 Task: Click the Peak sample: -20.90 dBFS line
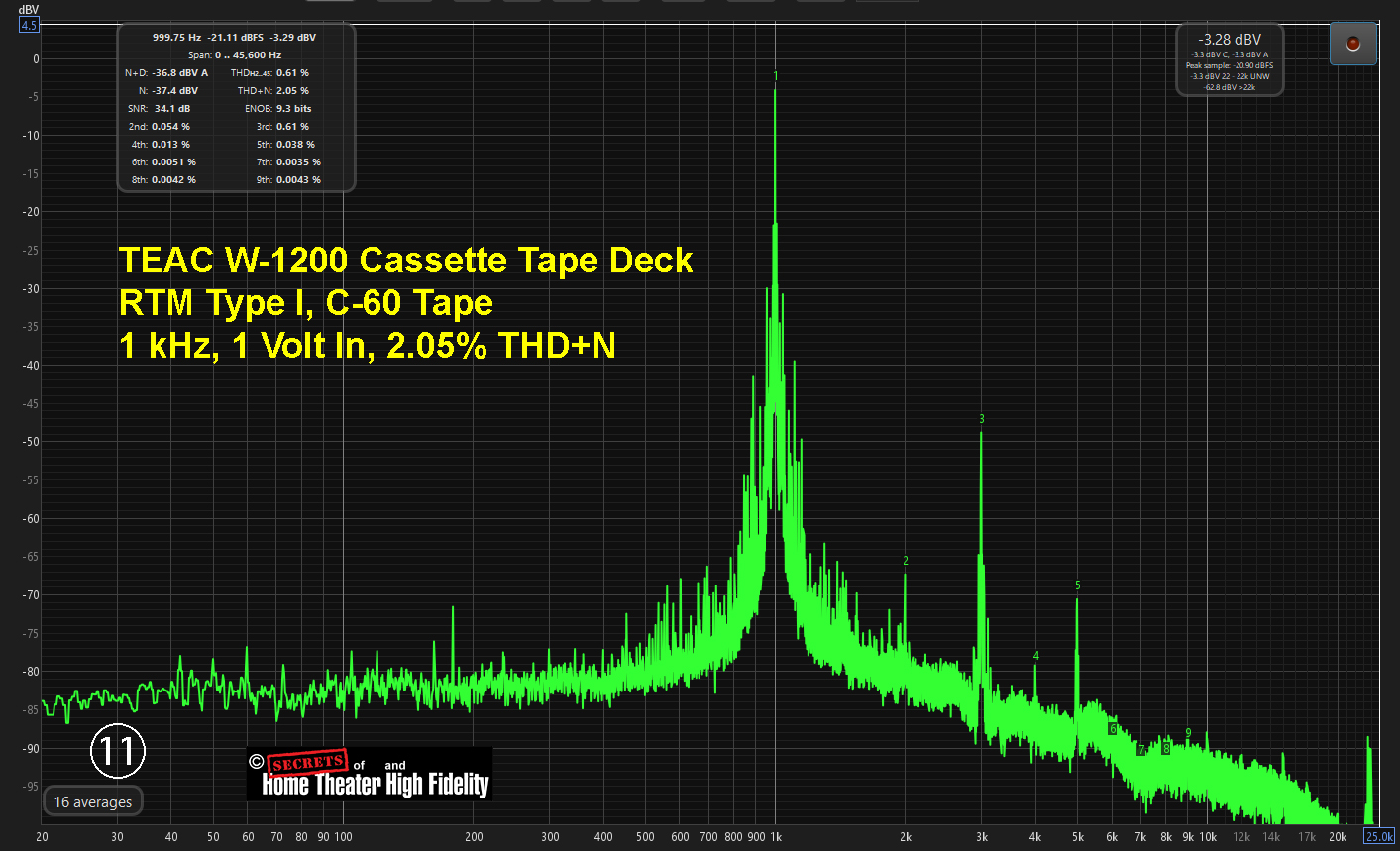coord(1230,66)
